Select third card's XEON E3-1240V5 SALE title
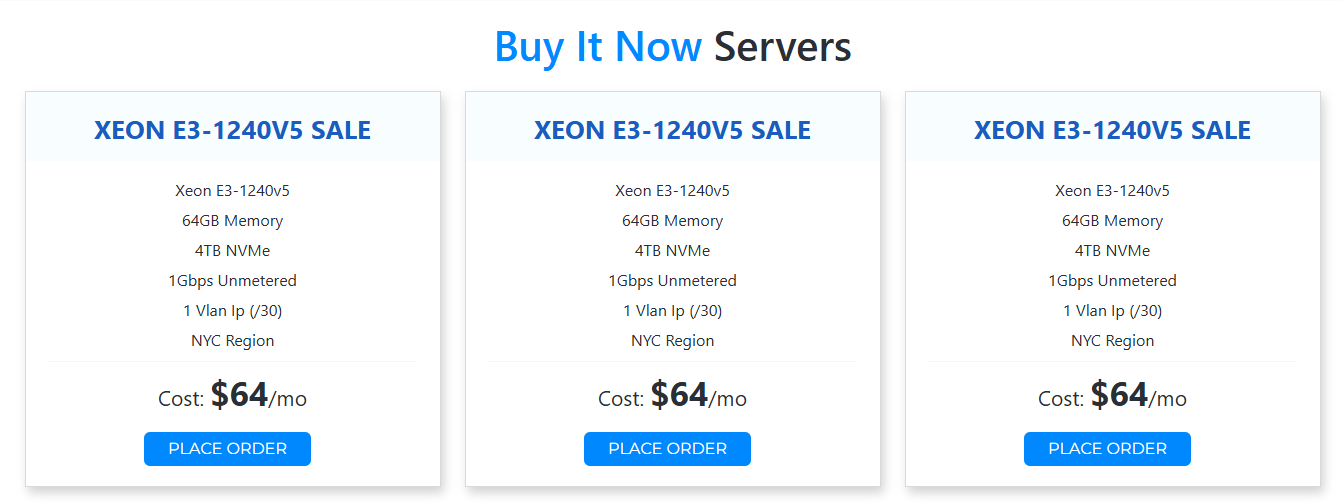This screenshot has height=502, width=1341. [x=1112, y=130]
